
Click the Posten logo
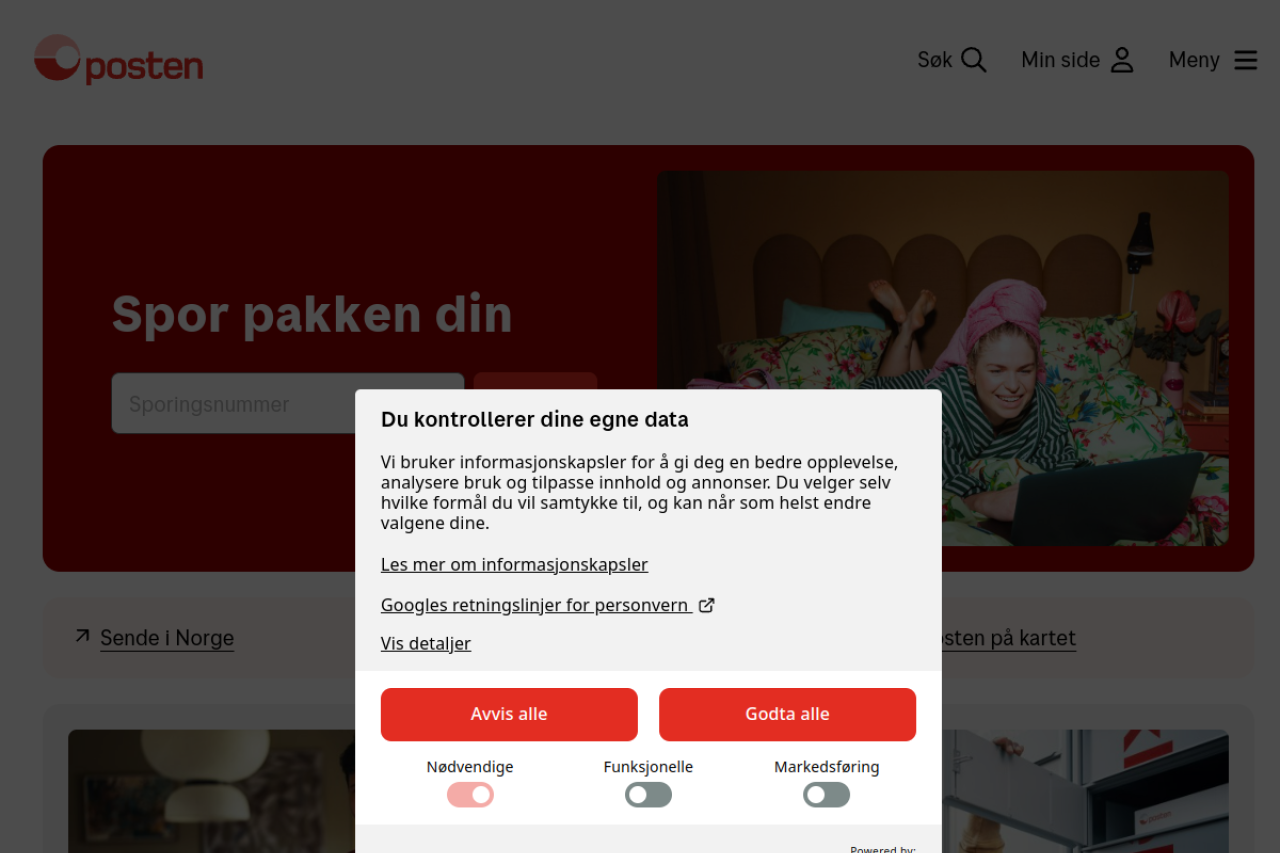118,60
